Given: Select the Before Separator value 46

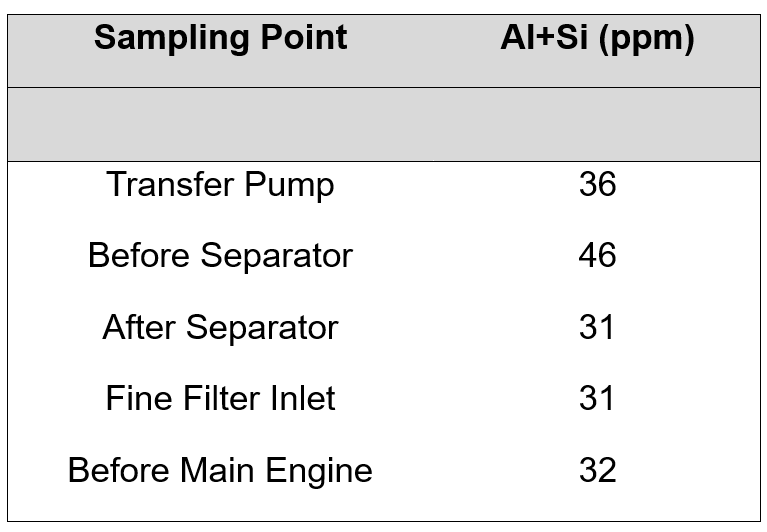Looking at the screenshot, I should 597,256.
